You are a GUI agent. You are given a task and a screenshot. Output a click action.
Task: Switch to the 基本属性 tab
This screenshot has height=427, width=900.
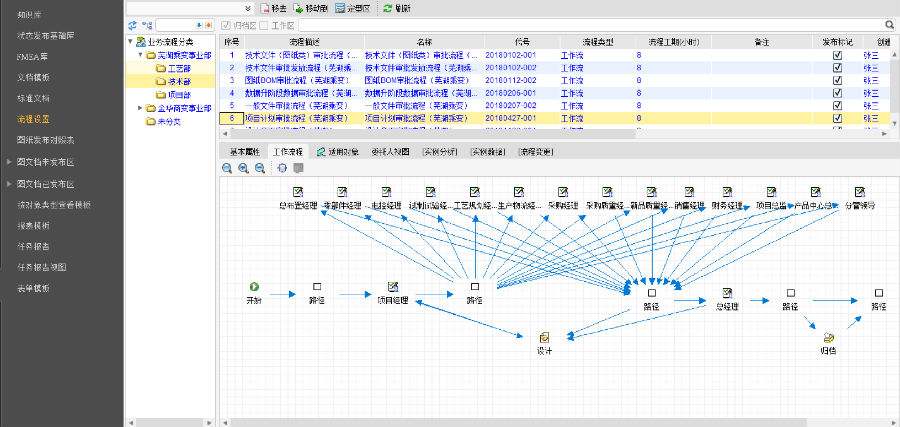click(244, 152)
